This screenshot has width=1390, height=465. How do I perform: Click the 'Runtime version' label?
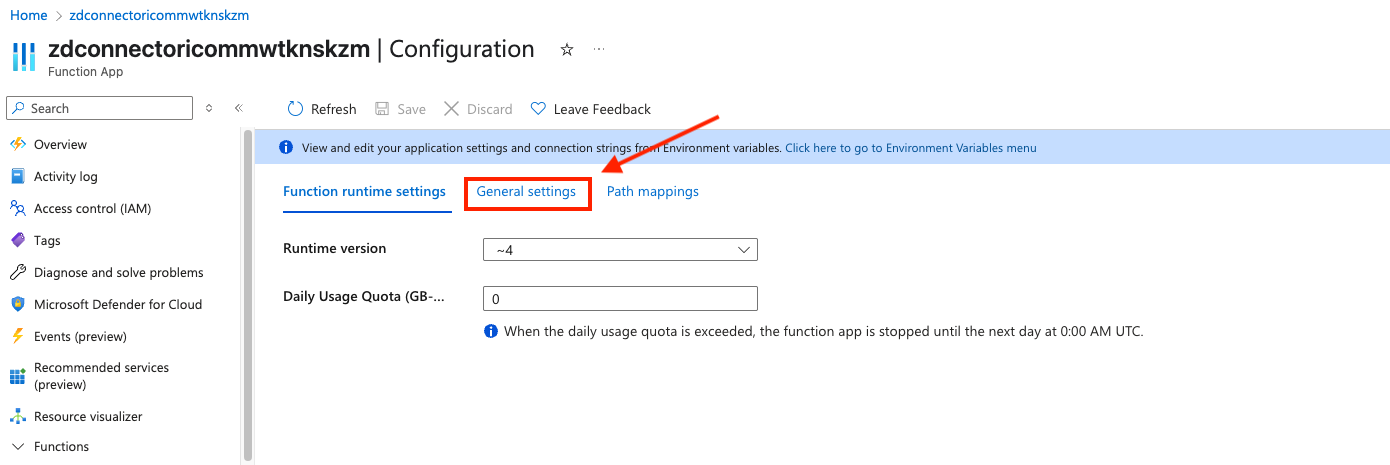[334, 248]
